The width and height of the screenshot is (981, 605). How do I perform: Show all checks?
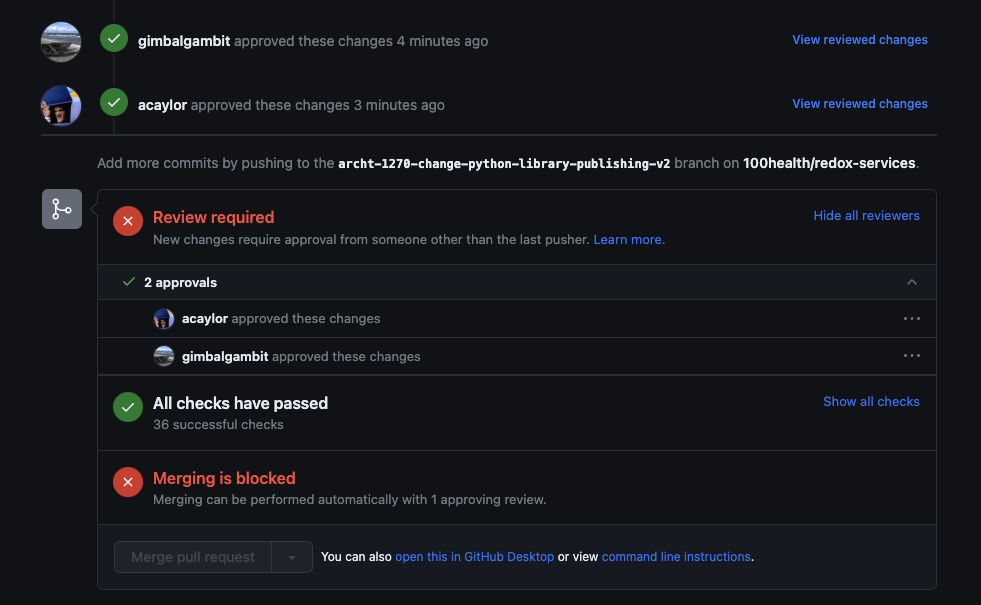click(x=871, y=401)
